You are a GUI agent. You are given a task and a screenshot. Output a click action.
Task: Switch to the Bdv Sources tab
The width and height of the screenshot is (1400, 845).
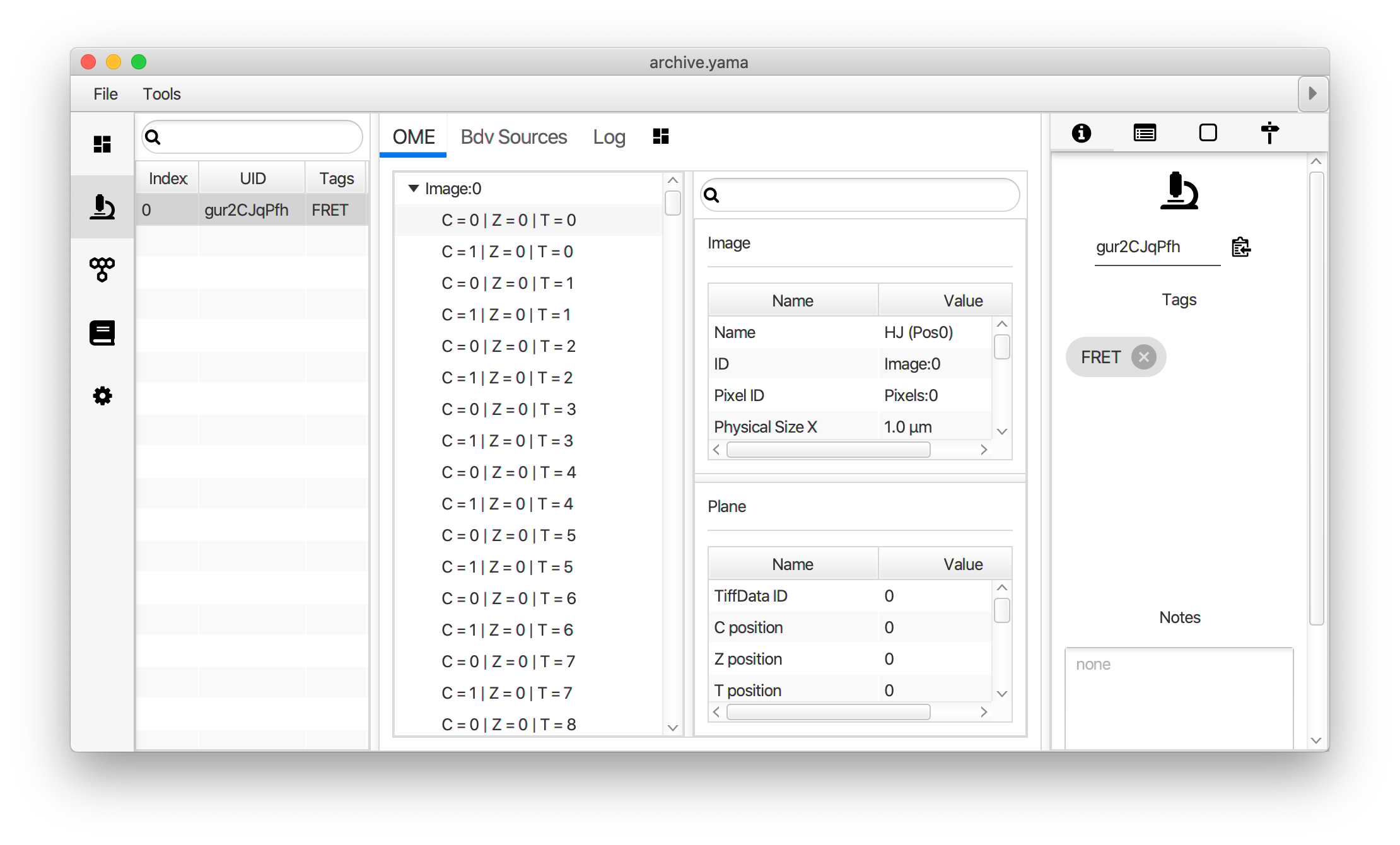(x=513, y=137)
